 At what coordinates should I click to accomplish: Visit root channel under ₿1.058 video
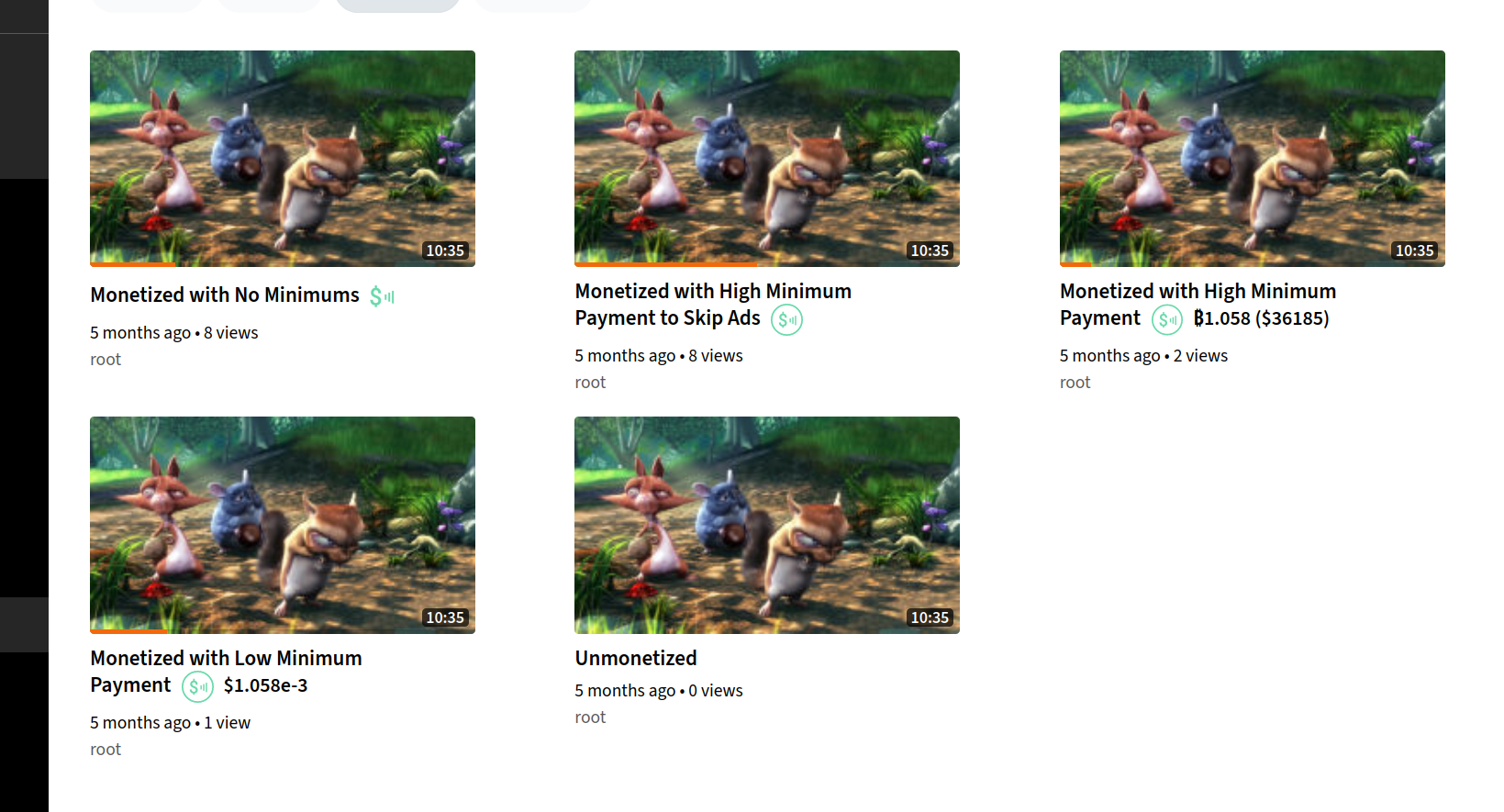(x=1075, y=383)
